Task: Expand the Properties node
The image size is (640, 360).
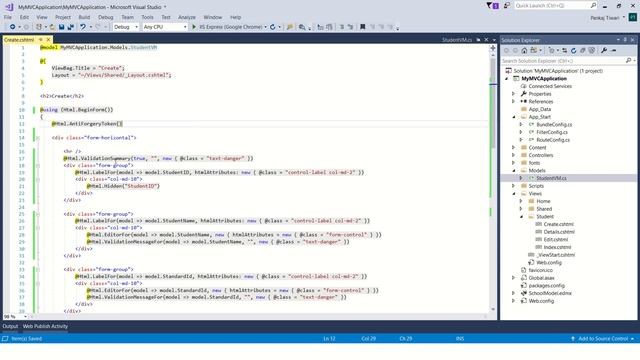Action: coord(514,94)
